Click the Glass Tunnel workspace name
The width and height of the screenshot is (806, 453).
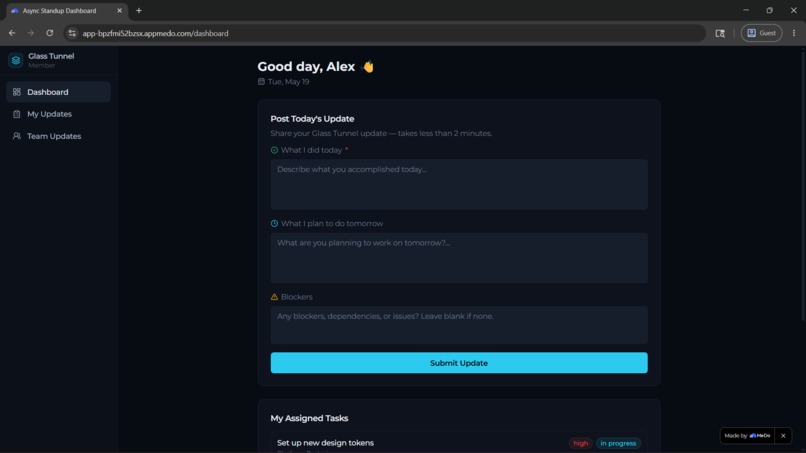[x=51, y=56]
